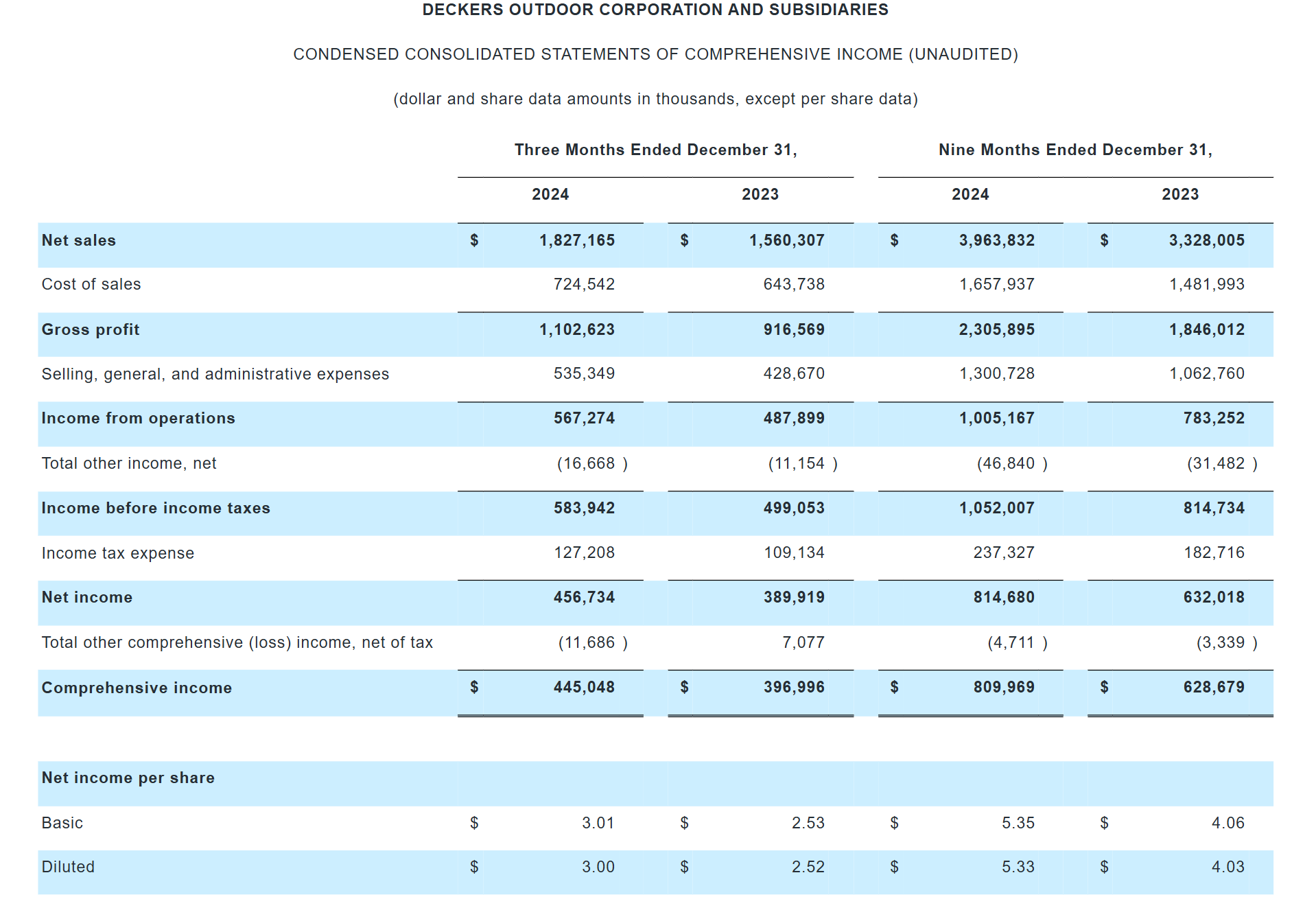Select 'Income before income taxes' label
1316x897 pixels.
156,508
